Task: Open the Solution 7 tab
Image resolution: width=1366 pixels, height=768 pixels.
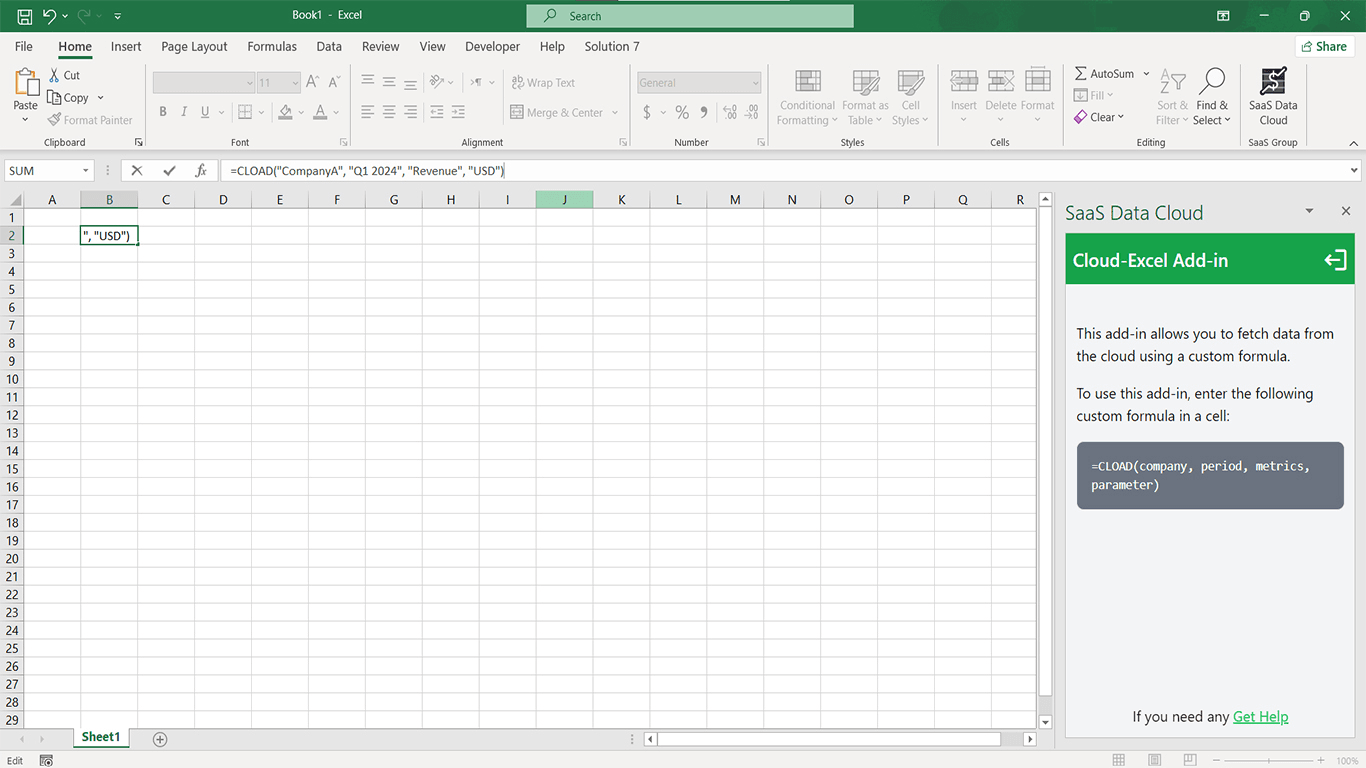Action: pos(612,46)
